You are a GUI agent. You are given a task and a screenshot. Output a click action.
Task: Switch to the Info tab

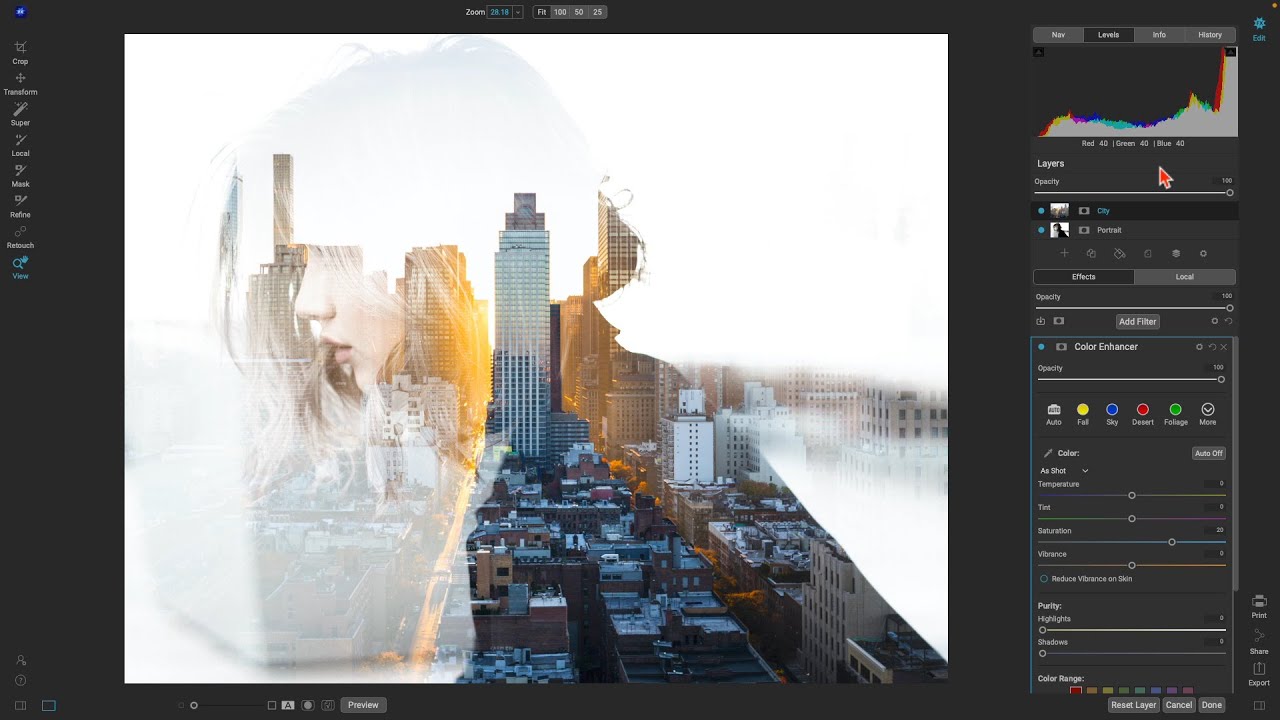tap(1159, 35)
